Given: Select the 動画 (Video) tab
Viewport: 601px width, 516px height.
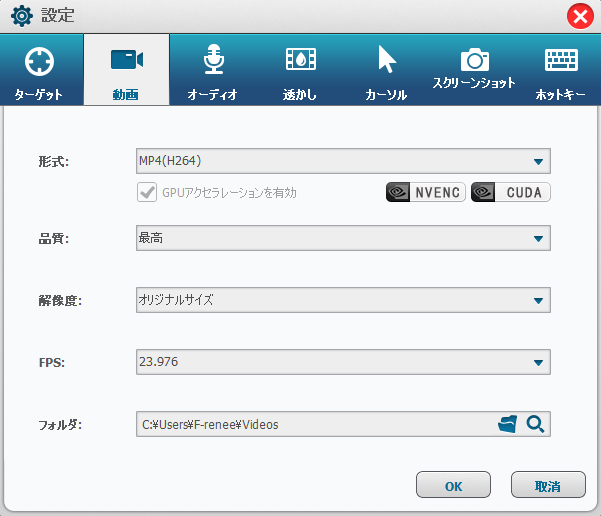Looking at the screenshot, I should 126,70.
